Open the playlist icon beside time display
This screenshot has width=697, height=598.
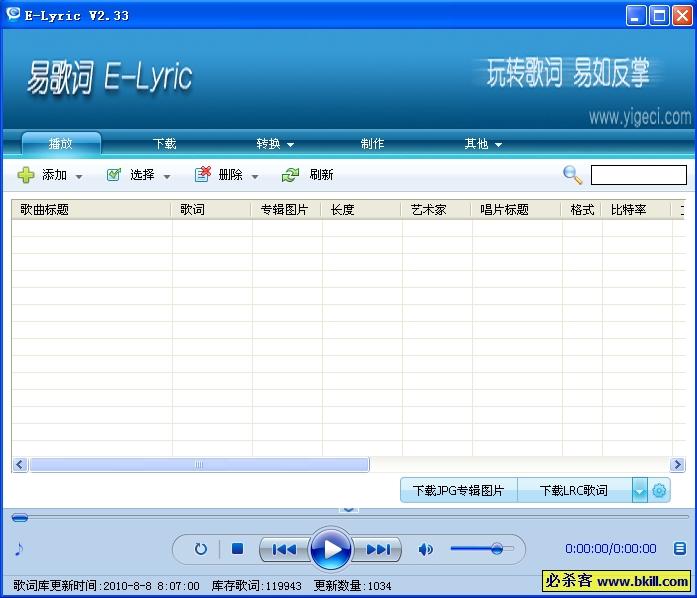680,548
